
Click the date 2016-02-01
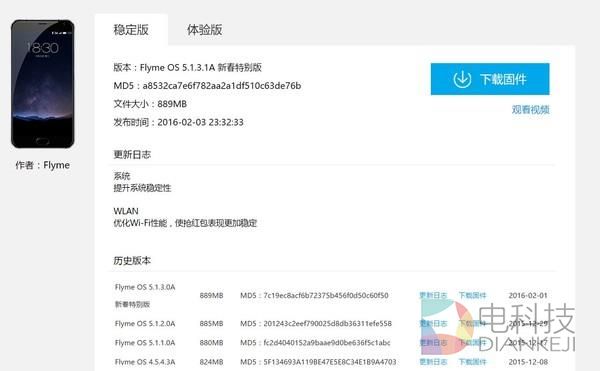528,295
